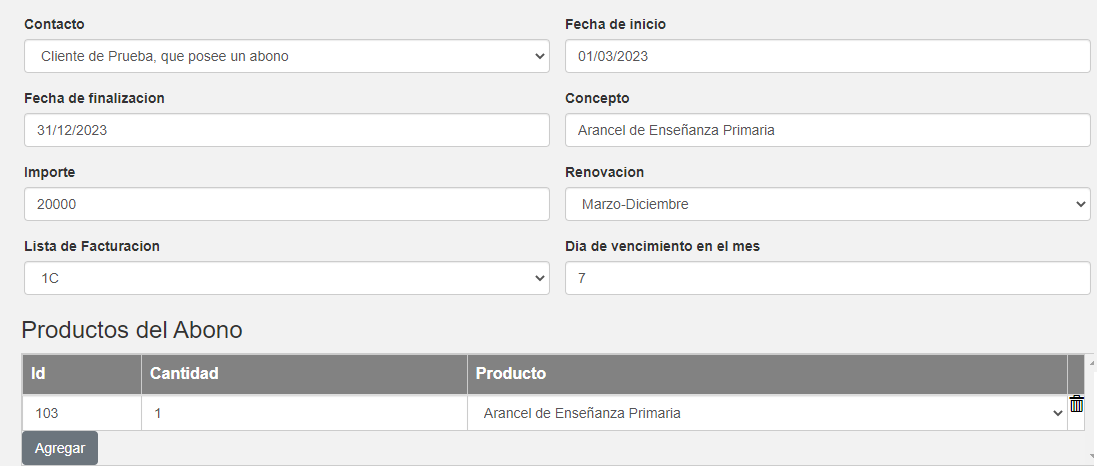Click the Productos del Abono heading
The width and height of the screenshot is (1097, 466).
click(x=132, y=330)
